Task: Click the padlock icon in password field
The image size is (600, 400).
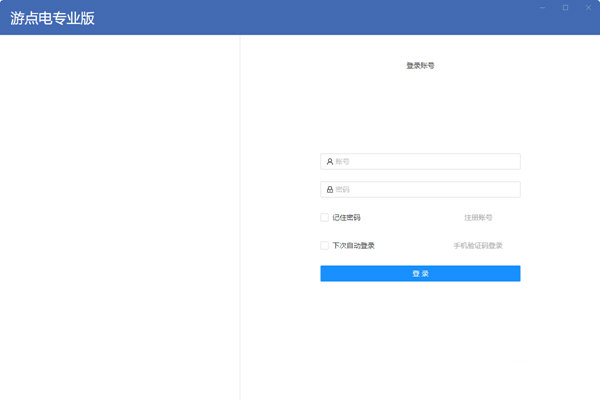Action: (329, 189)
